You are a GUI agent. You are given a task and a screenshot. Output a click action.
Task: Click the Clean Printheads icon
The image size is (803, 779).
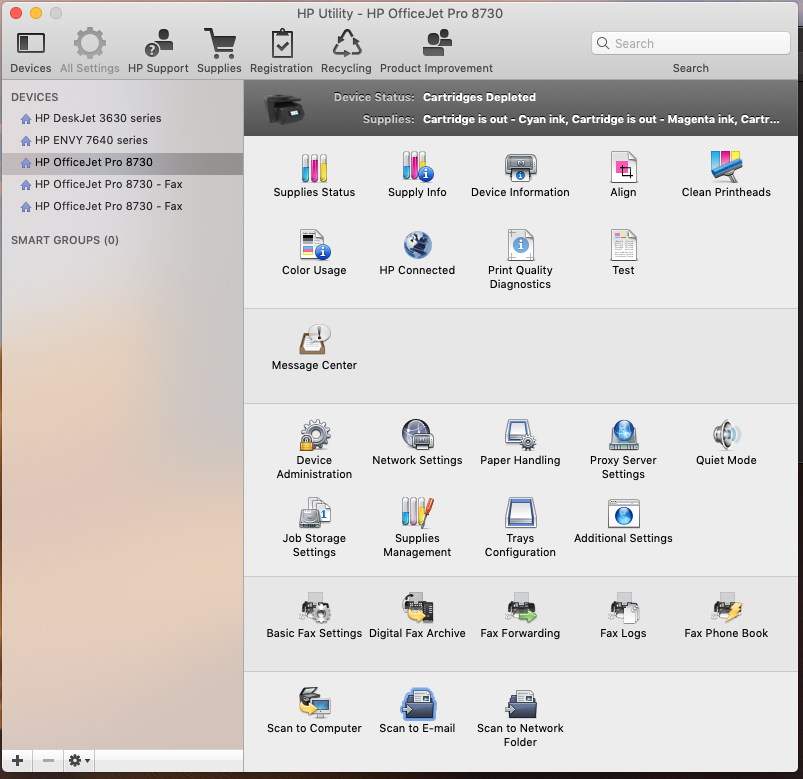pos(726,167)
